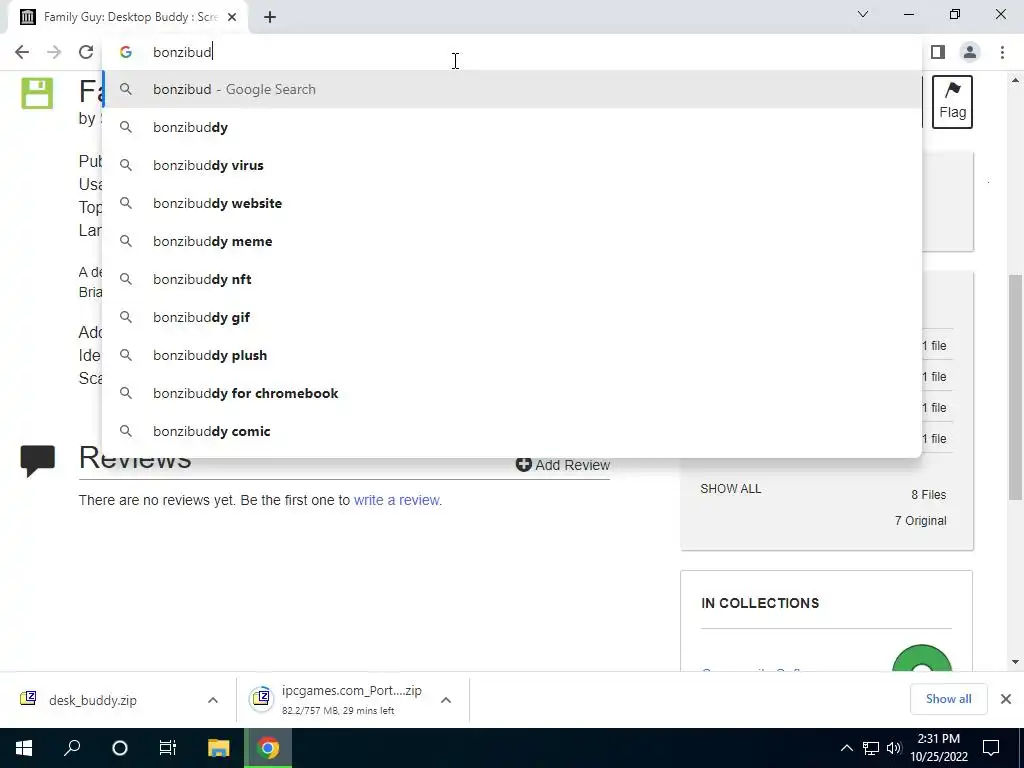The image size is (1024, 768).
Task: Click the '8 Files' text
Action: (929, 495)
